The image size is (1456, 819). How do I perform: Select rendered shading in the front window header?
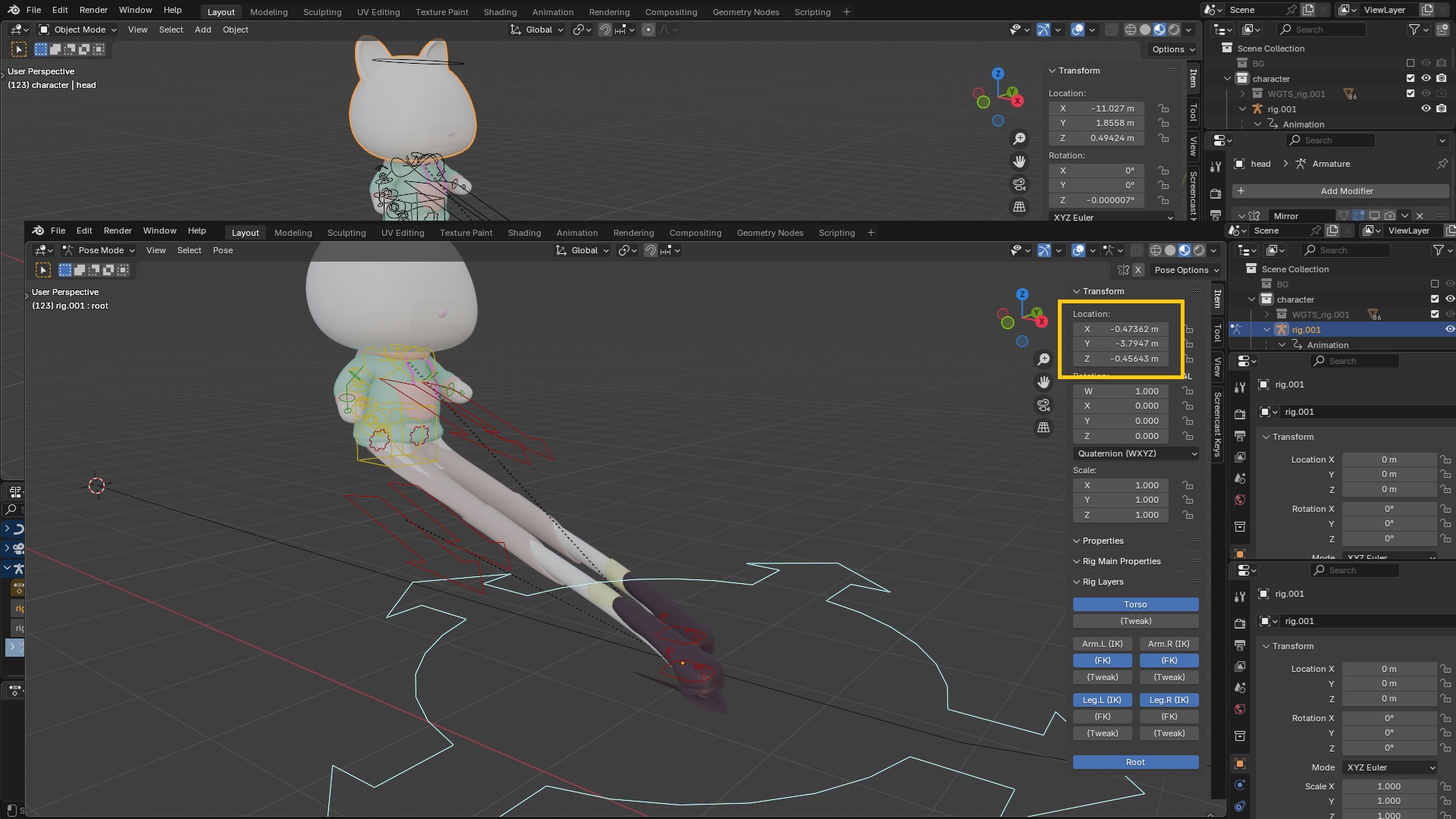[x=1199, y=250]
